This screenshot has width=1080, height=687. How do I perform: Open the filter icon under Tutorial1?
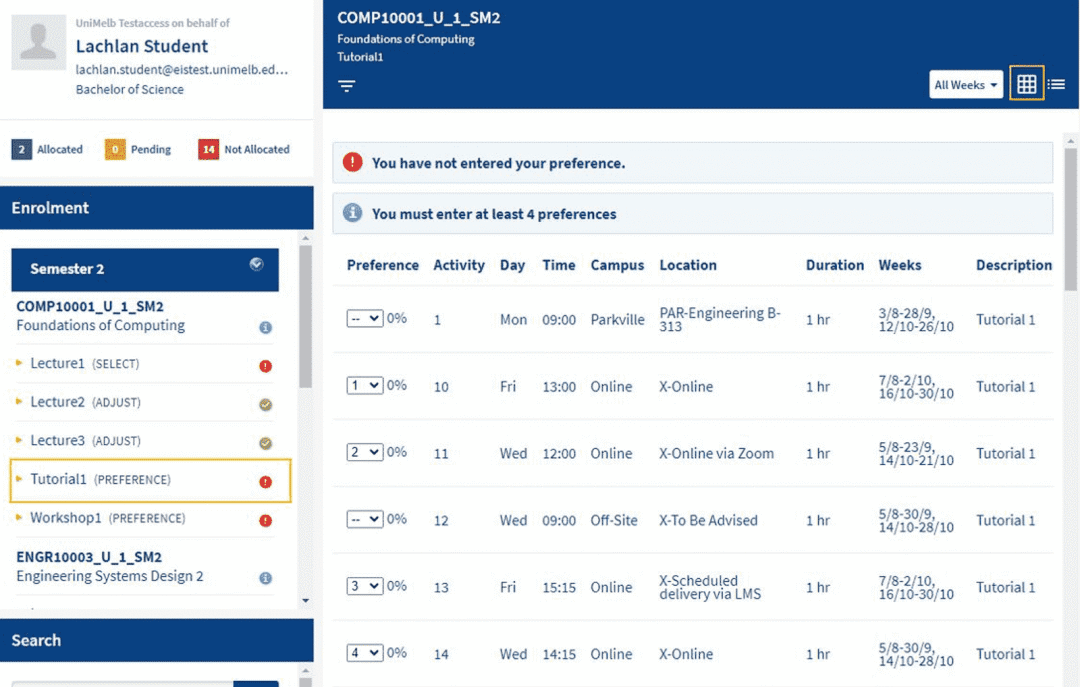[x=346, y=85]
